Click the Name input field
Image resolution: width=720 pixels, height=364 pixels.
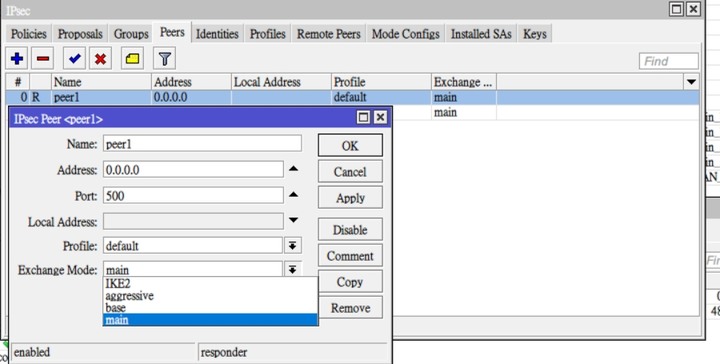coord(202,144)
